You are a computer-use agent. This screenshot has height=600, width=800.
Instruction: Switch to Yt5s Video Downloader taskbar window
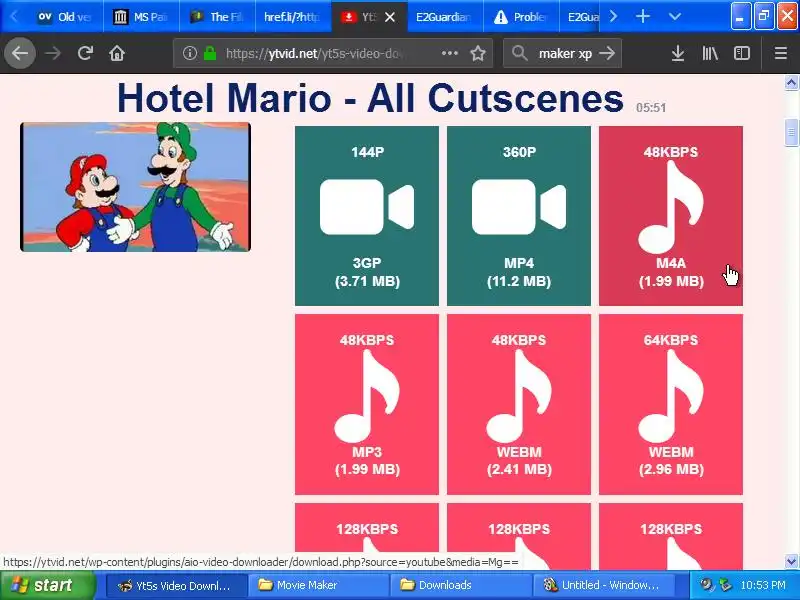pyautogui.click(x=177, y=585)
